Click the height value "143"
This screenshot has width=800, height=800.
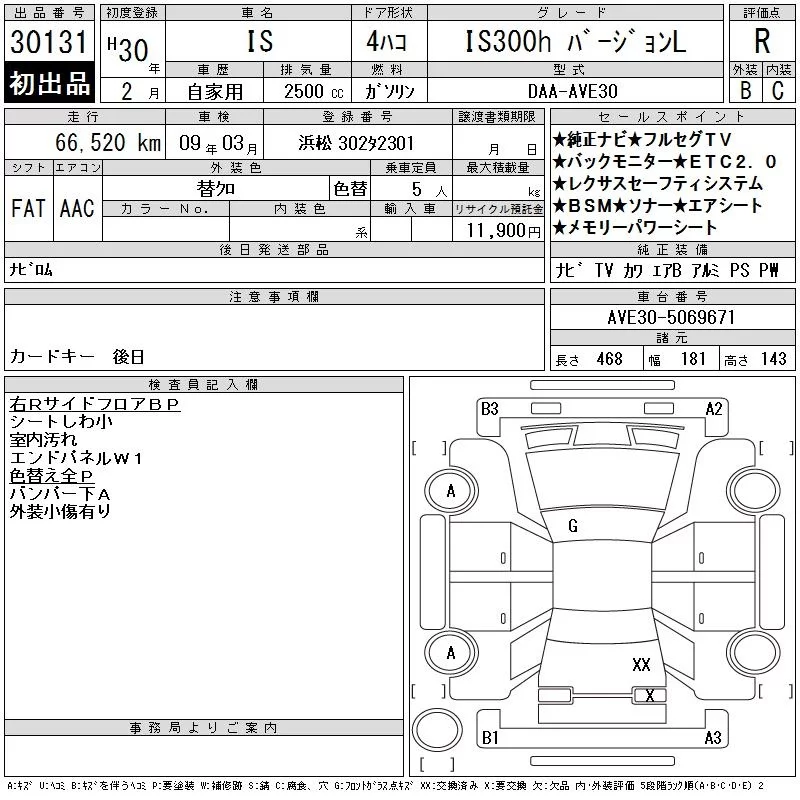(773, 359)
